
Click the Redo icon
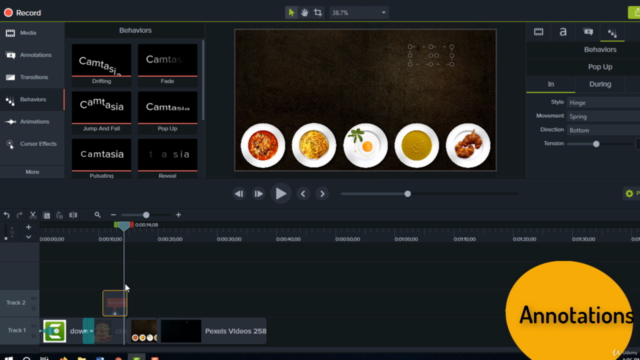tap(20, 215)
